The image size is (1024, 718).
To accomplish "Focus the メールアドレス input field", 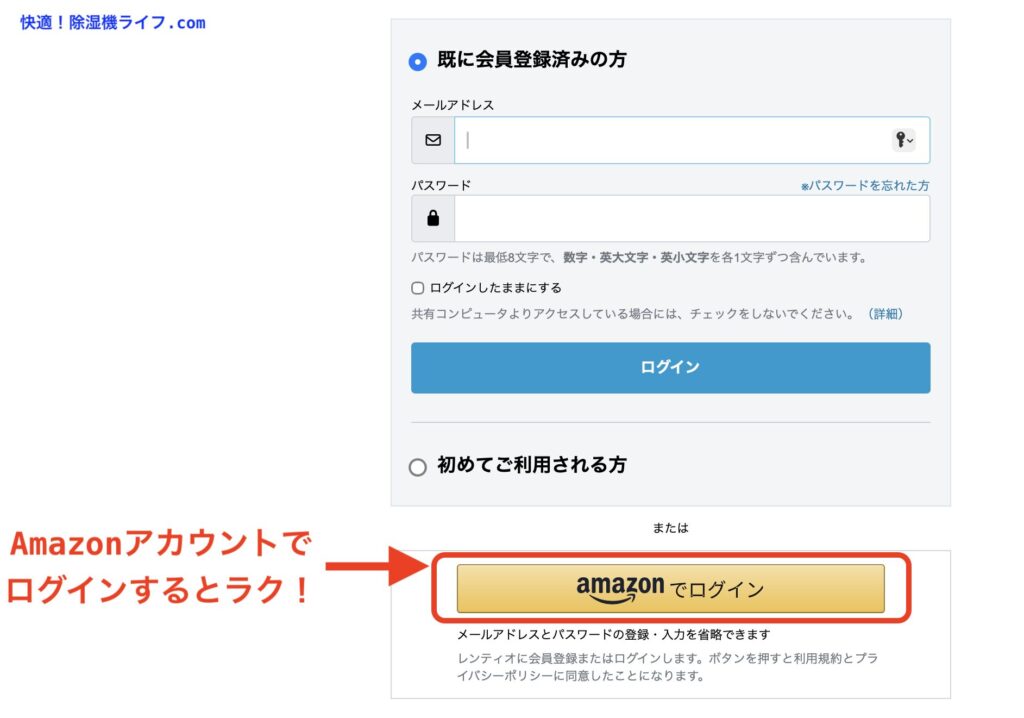I will pyautogui.click(x=670, y=140).
